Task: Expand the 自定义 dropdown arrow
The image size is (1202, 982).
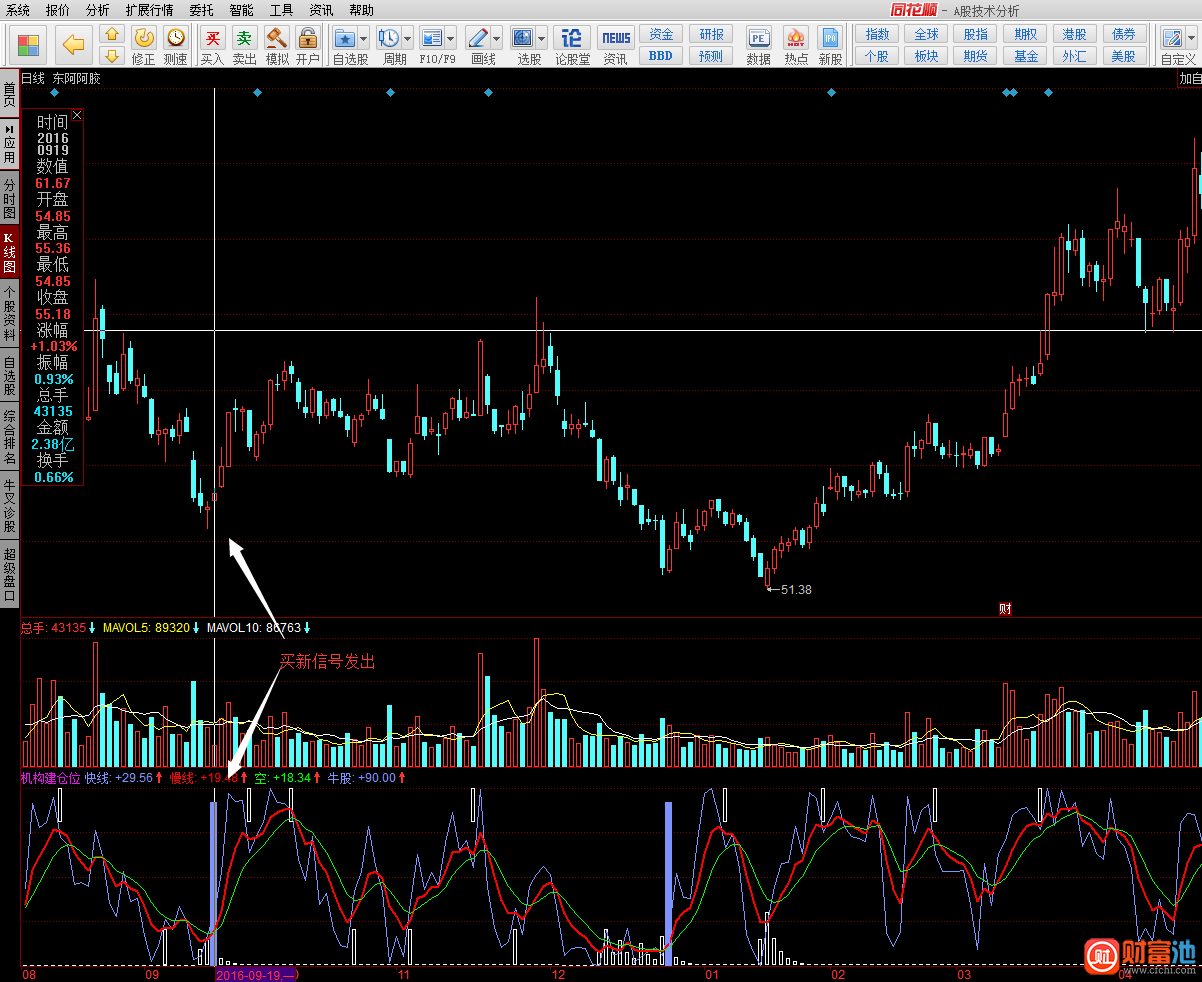Action: point(1191,39)
